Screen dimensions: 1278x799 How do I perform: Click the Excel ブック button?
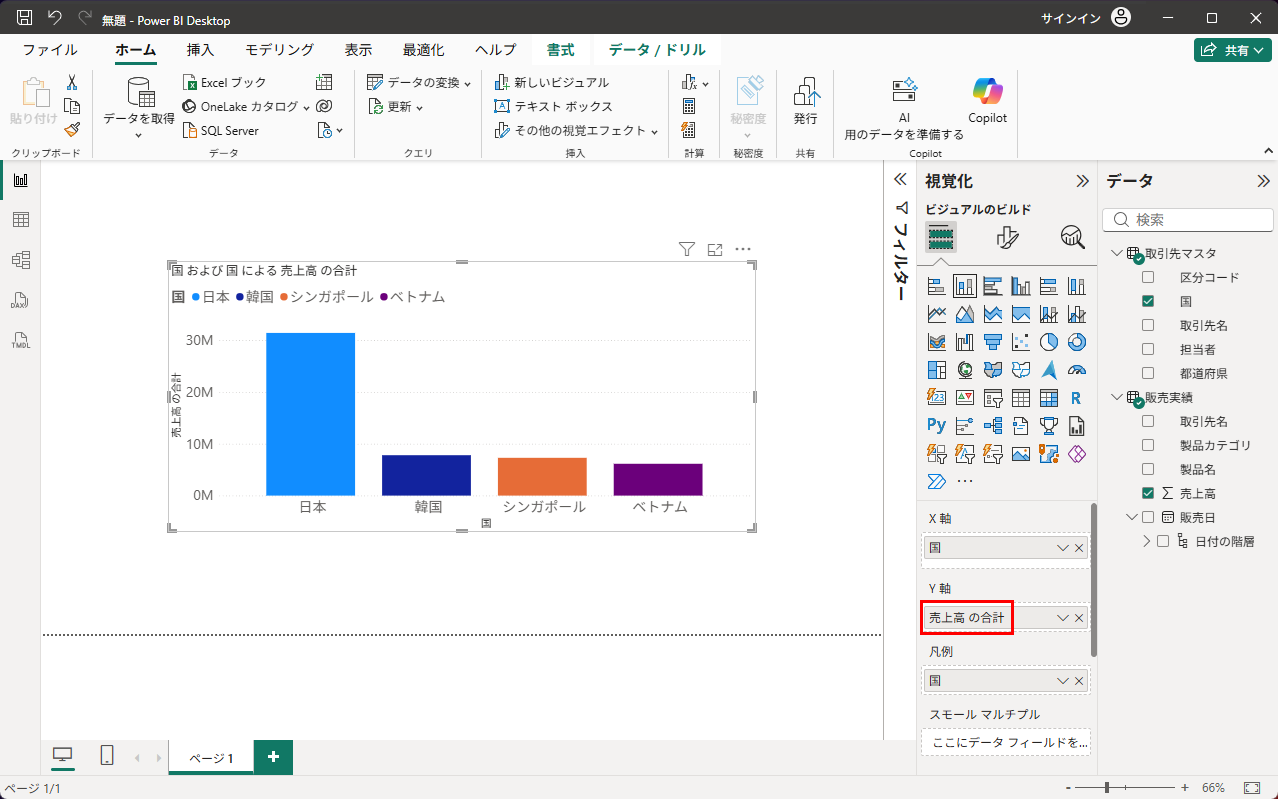(225, 83)
